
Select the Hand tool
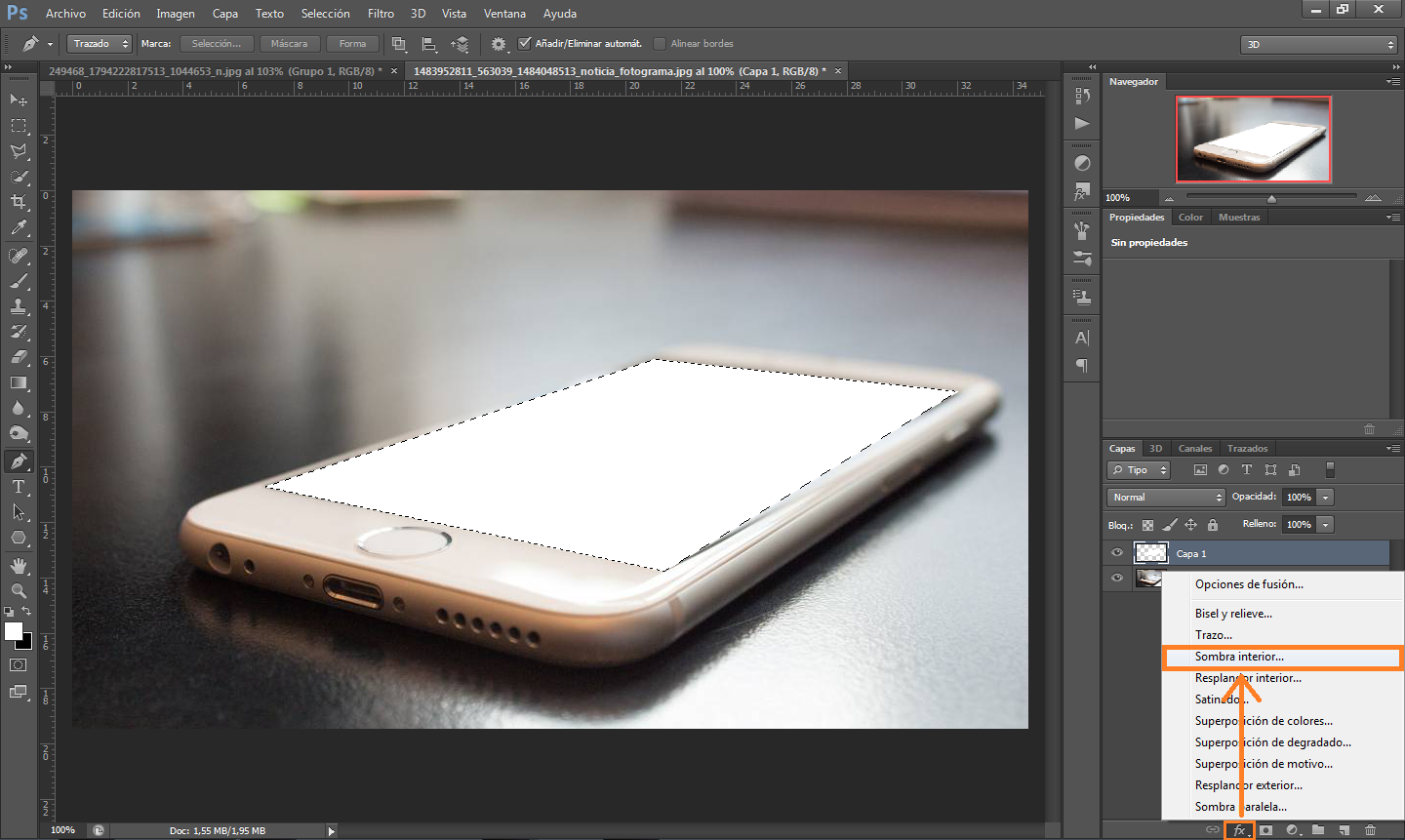[19, 565]
